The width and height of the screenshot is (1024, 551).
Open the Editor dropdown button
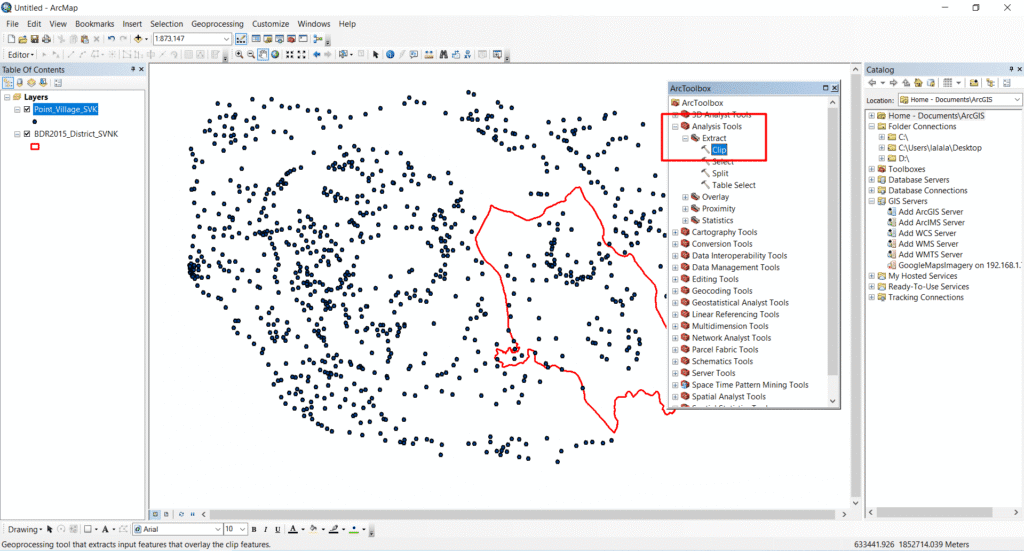point(21,55)
